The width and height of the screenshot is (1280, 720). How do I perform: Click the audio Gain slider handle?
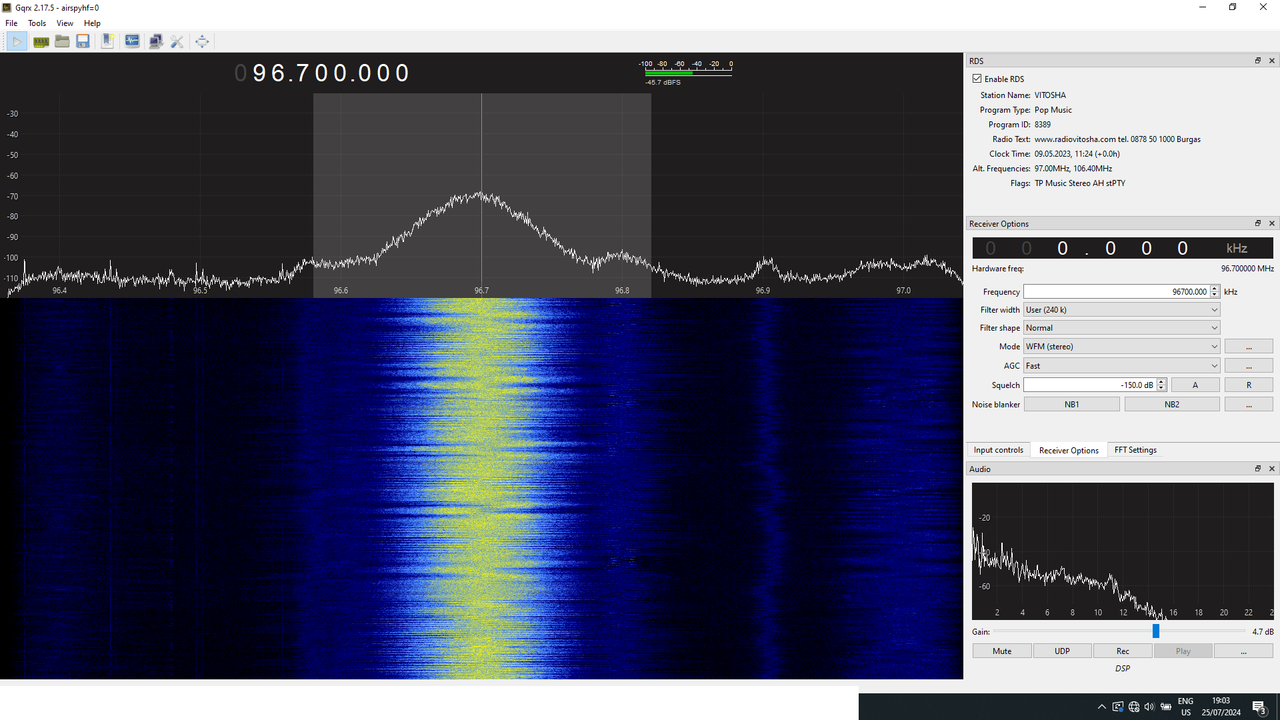[1156, 631]
